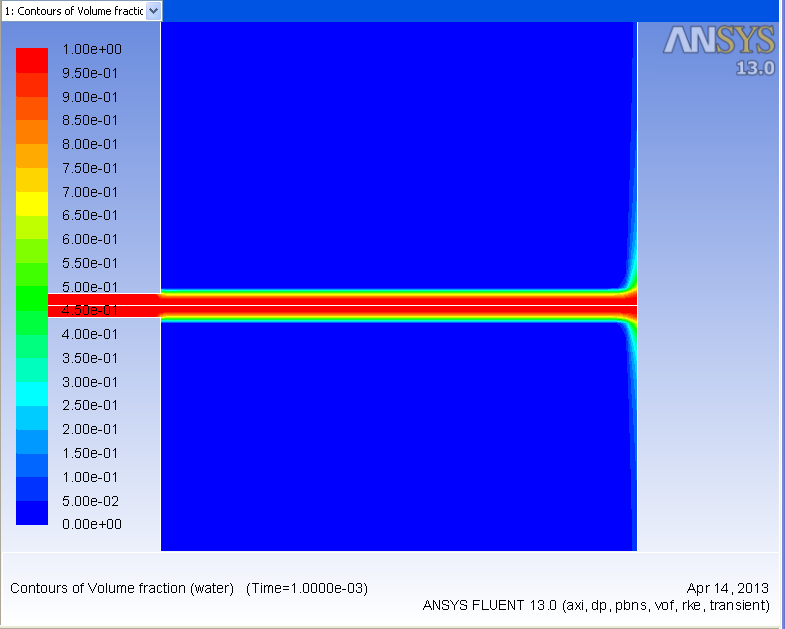Click the red water jet in plot
The width and height of the screenshot is (785, 629).
click(398, 305)
